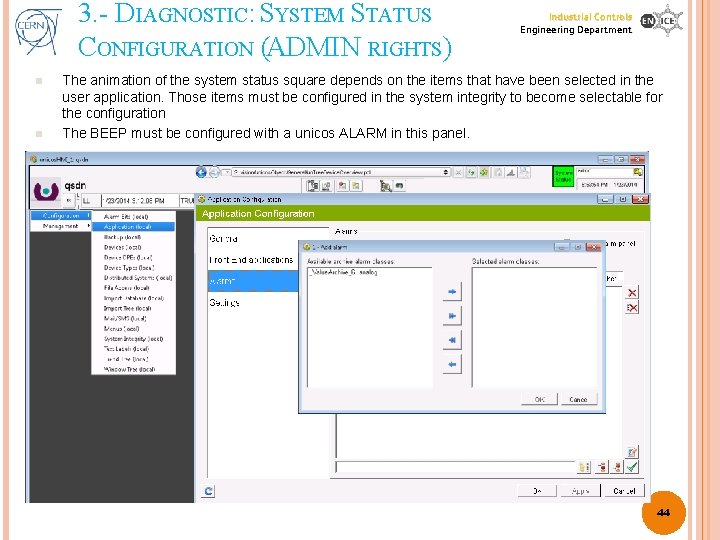This screenshot has width=720, height=540.
Task: Click double left arrow to remove all classes
Action: pos(452,340)
